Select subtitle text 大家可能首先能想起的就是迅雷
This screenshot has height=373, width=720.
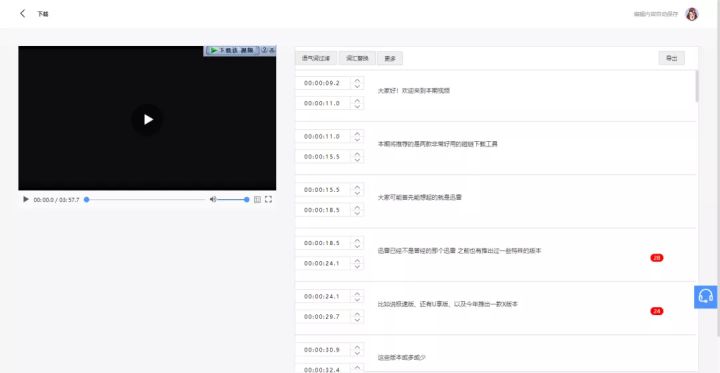(x=420, y=198)
